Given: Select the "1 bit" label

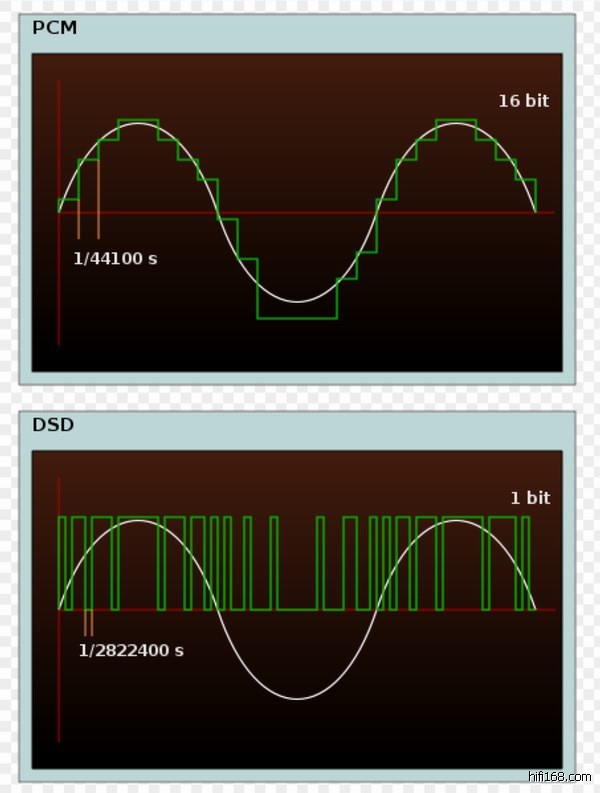Looking at the screenshot, I should 530,498.
